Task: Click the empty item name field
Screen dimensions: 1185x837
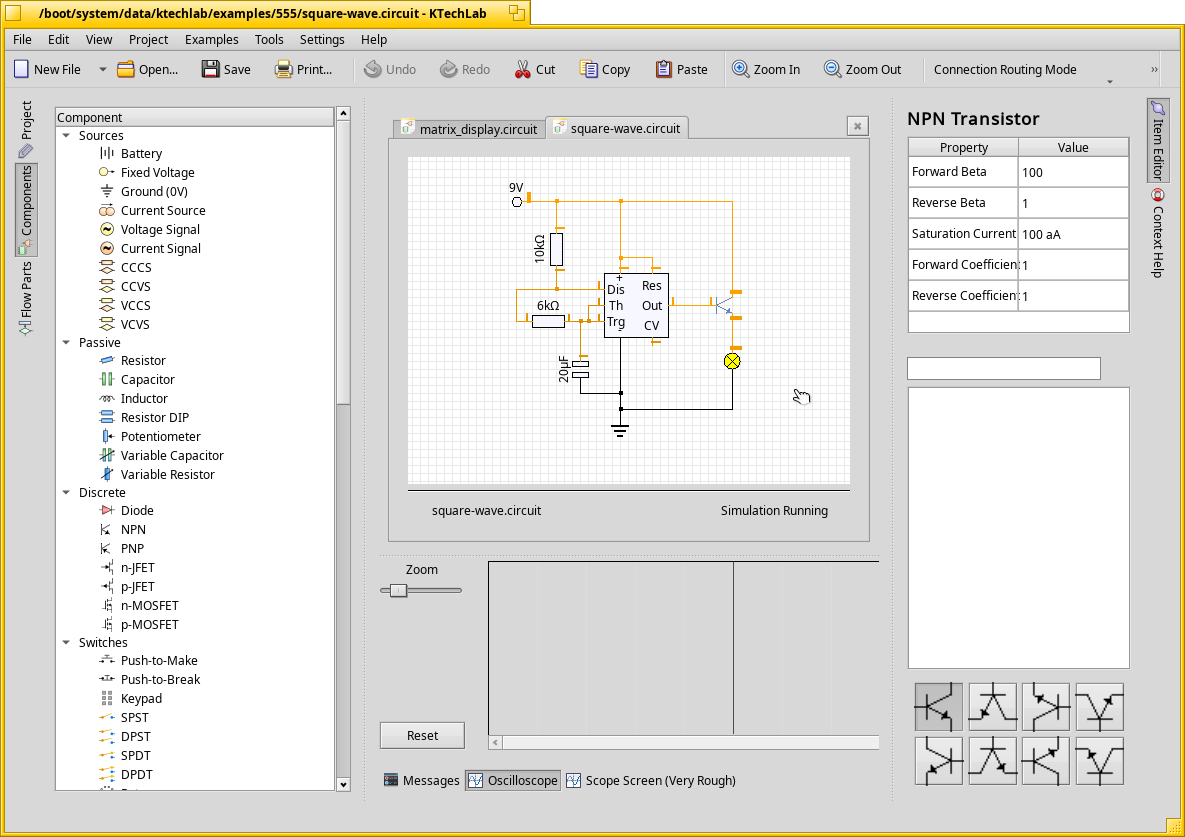Action: coord(1004,369)
